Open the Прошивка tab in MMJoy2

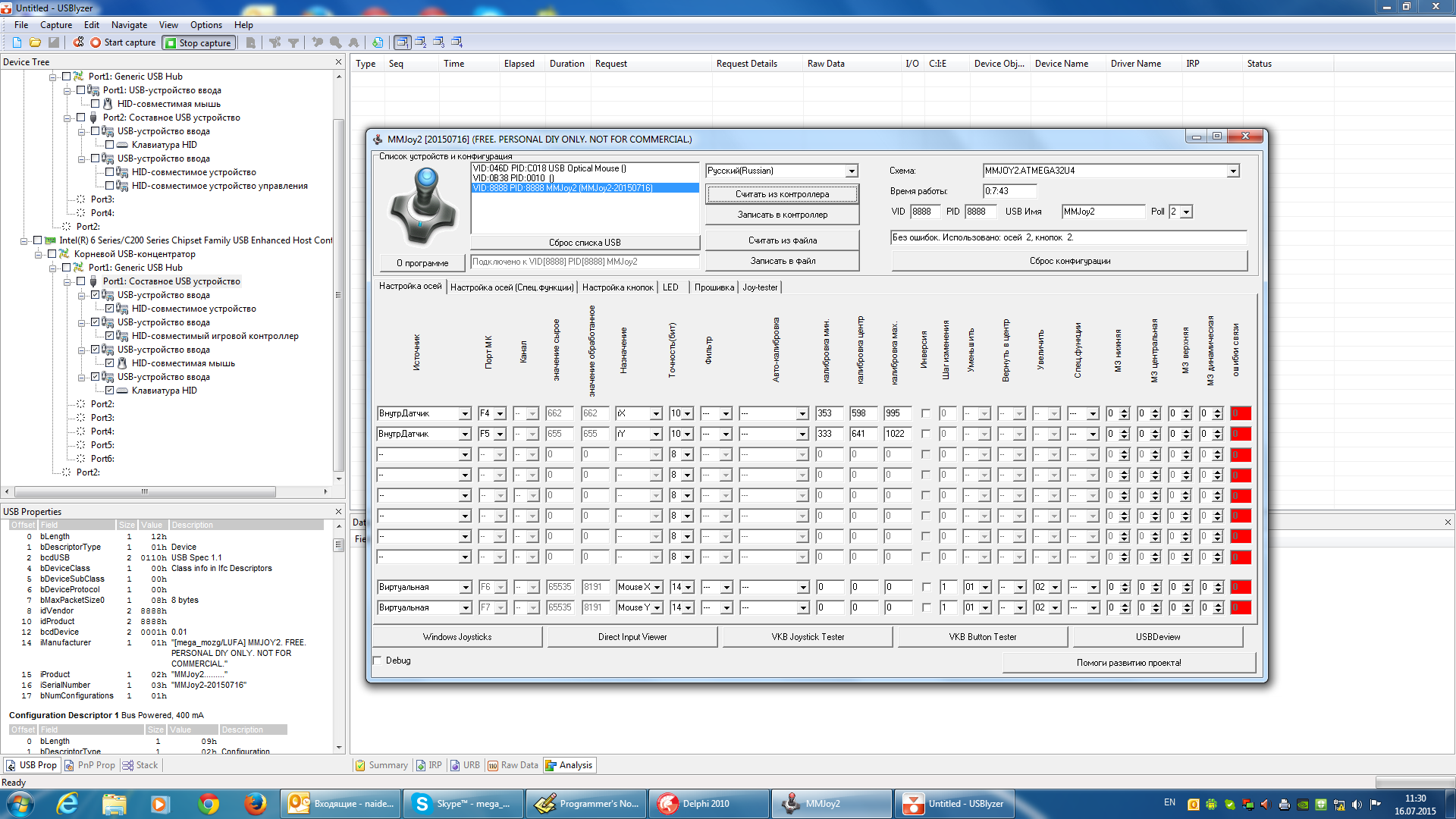(714, 287)
